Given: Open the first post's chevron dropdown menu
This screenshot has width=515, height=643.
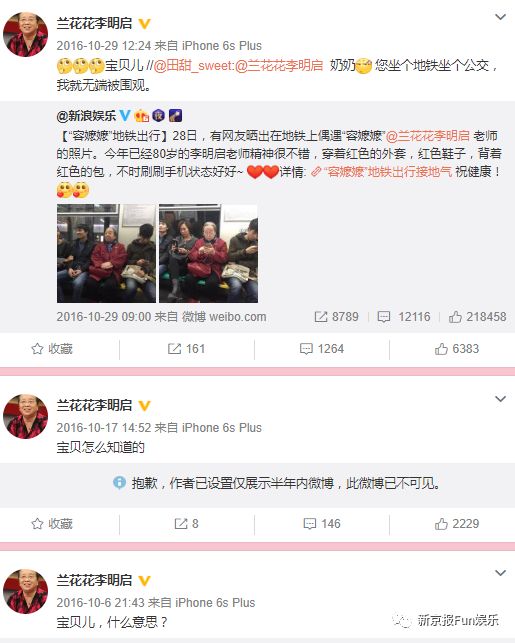Looking at the screenshot, I should 500,17.
